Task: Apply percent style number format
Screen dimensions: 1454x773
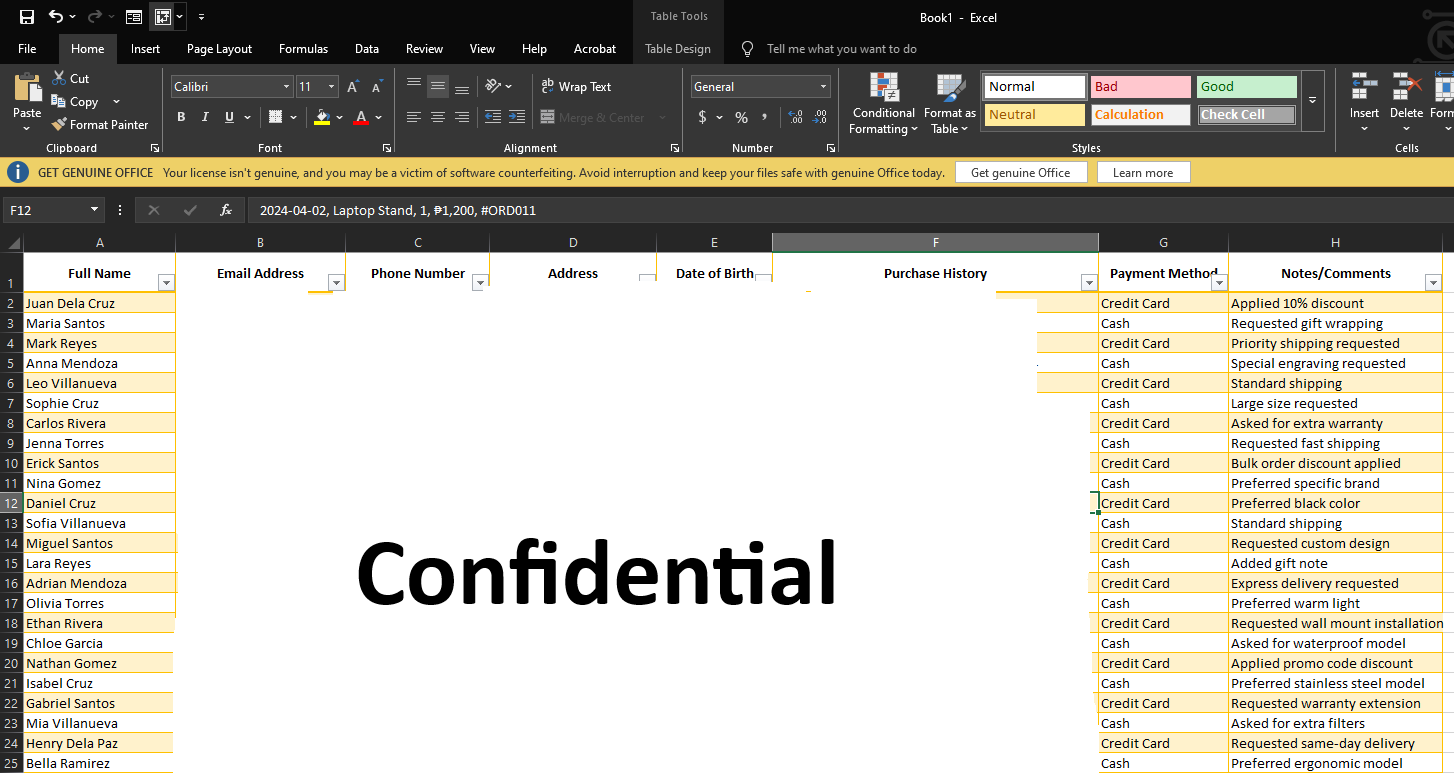Action: pyautogui.click(x=741, y=117)
